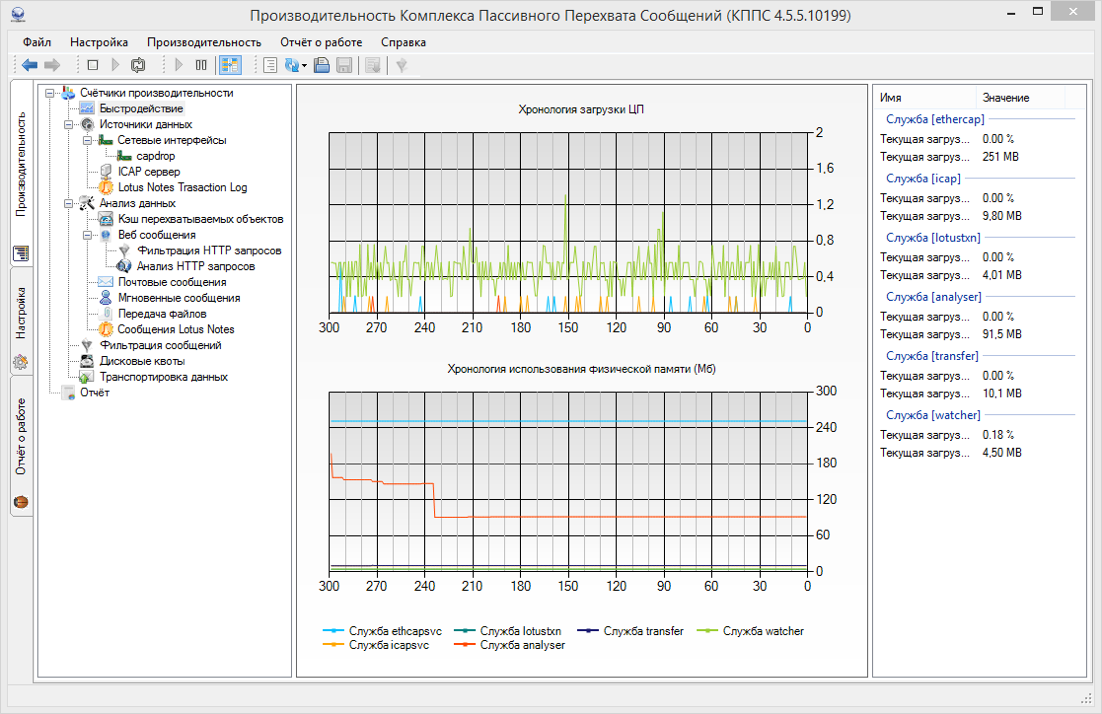This screenshot has height=714, width=1102.
Task: Open the dropdown arrow beside the refresh icon
Action: tap(304, 65)
